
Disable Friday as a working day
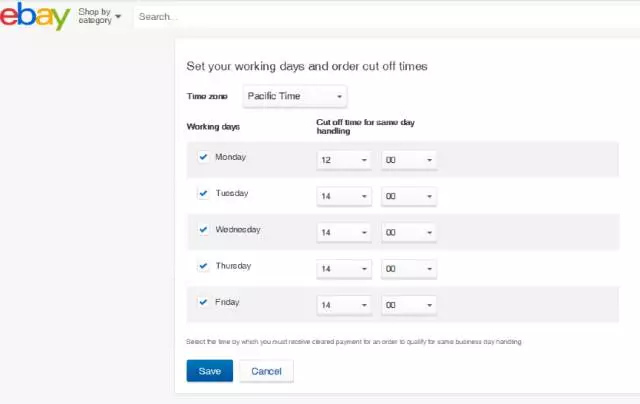coord(204,302)
